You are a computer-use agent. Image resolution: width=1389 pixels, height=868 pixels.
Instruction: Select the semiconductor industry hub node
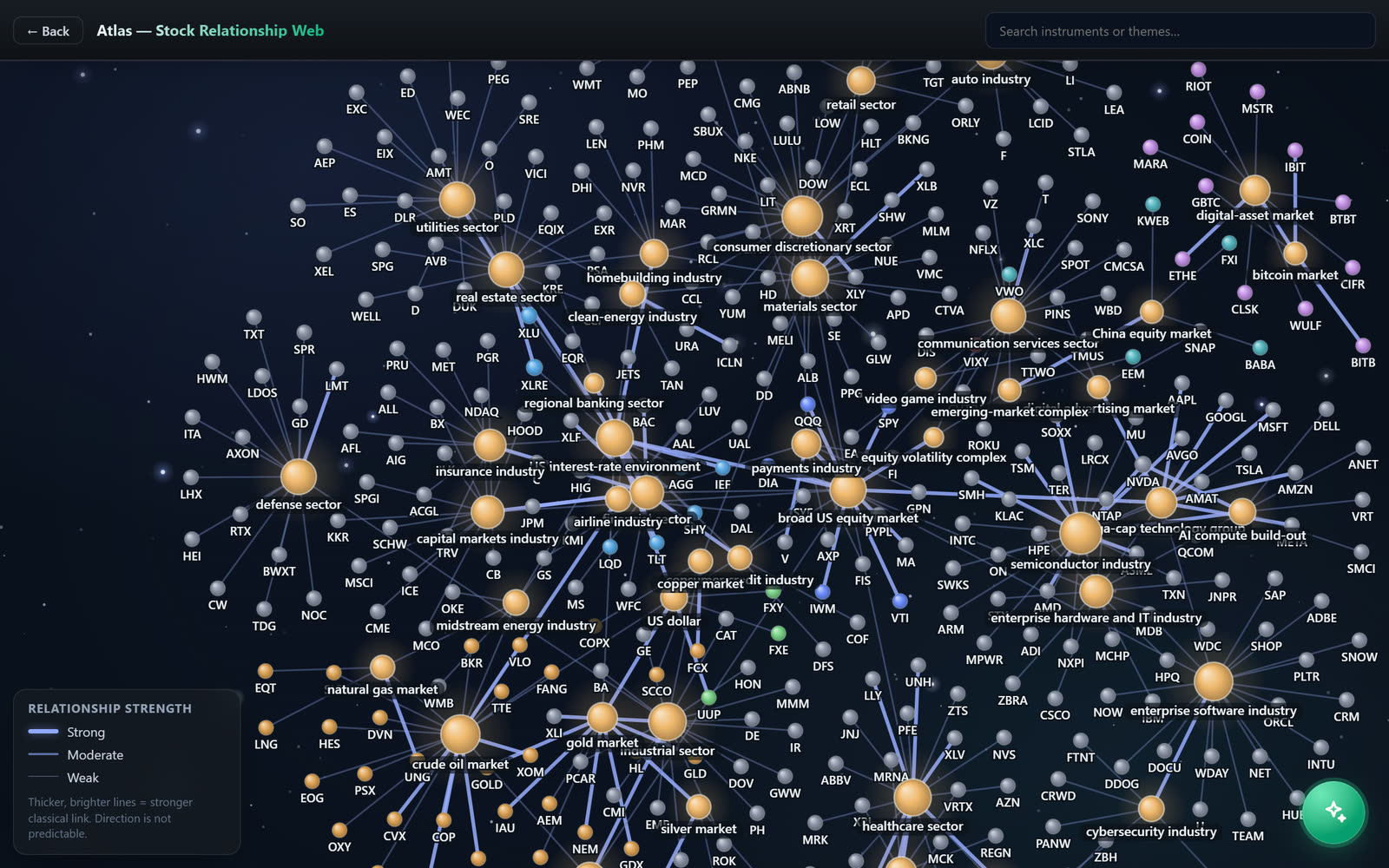1081,533
